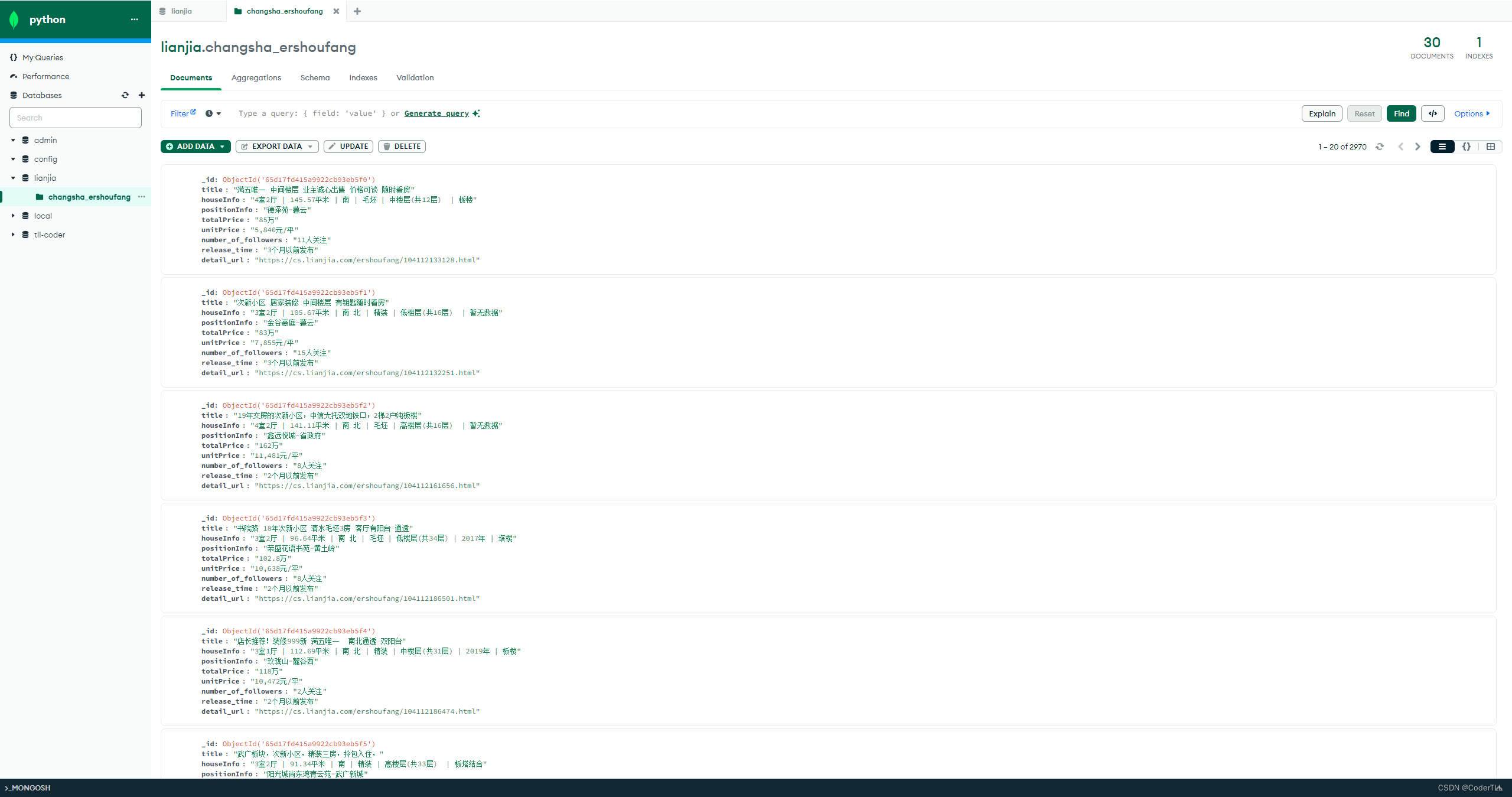Select the Documents tab

click(191, 77)
